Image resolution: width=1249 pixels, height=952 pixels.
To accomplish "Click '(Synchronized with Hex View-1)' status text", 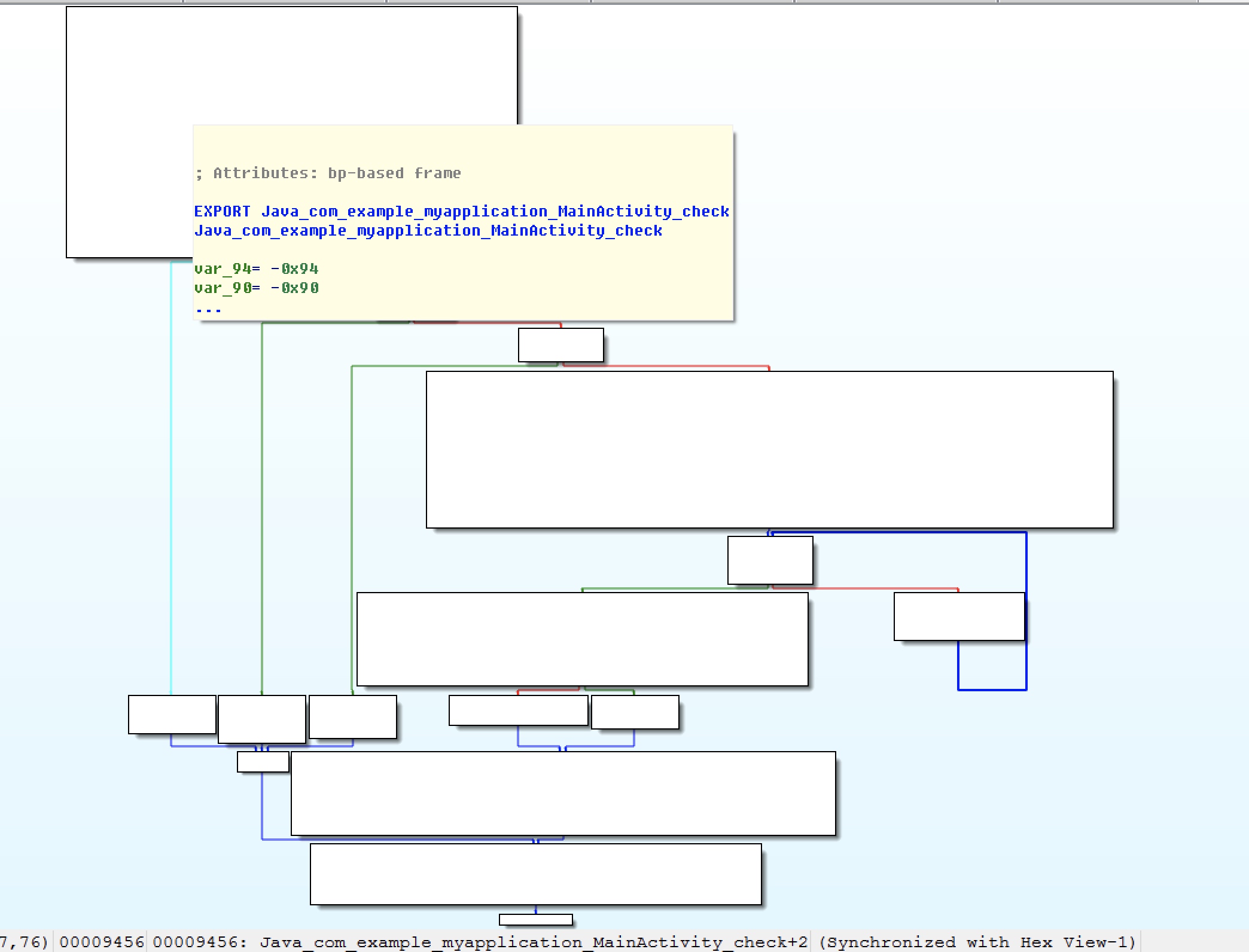I will tap(977, 942).
